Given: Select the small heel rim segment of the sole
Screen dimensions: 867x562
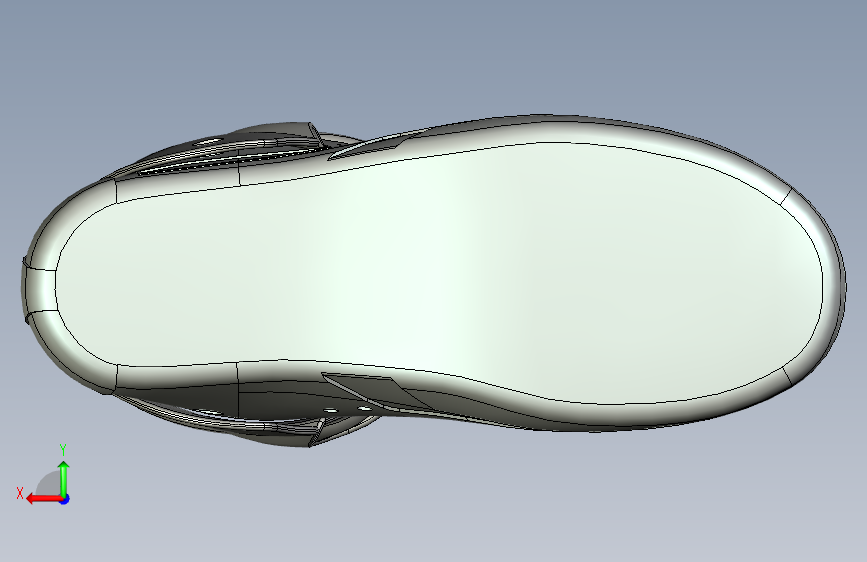Looking at the screenshot, I should click(40, 291).
